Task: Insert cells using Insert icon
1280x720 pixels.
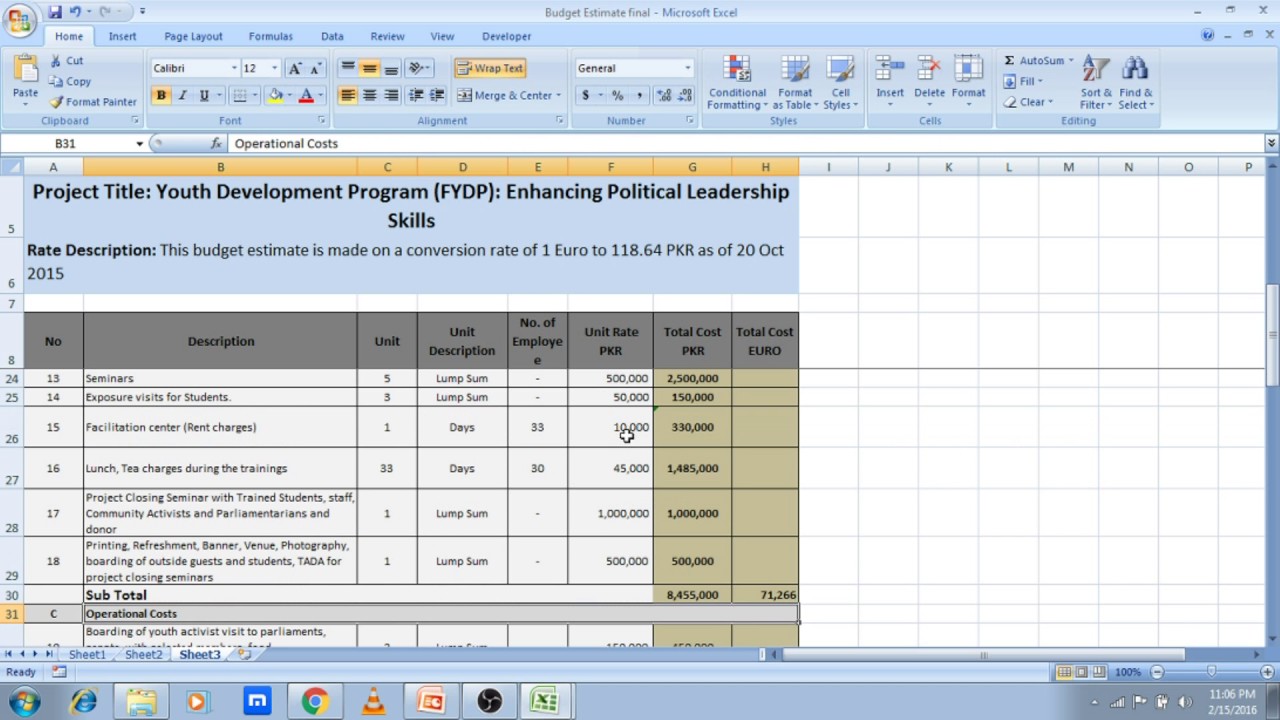Action: pyautogui.click(x=890, y=70)
